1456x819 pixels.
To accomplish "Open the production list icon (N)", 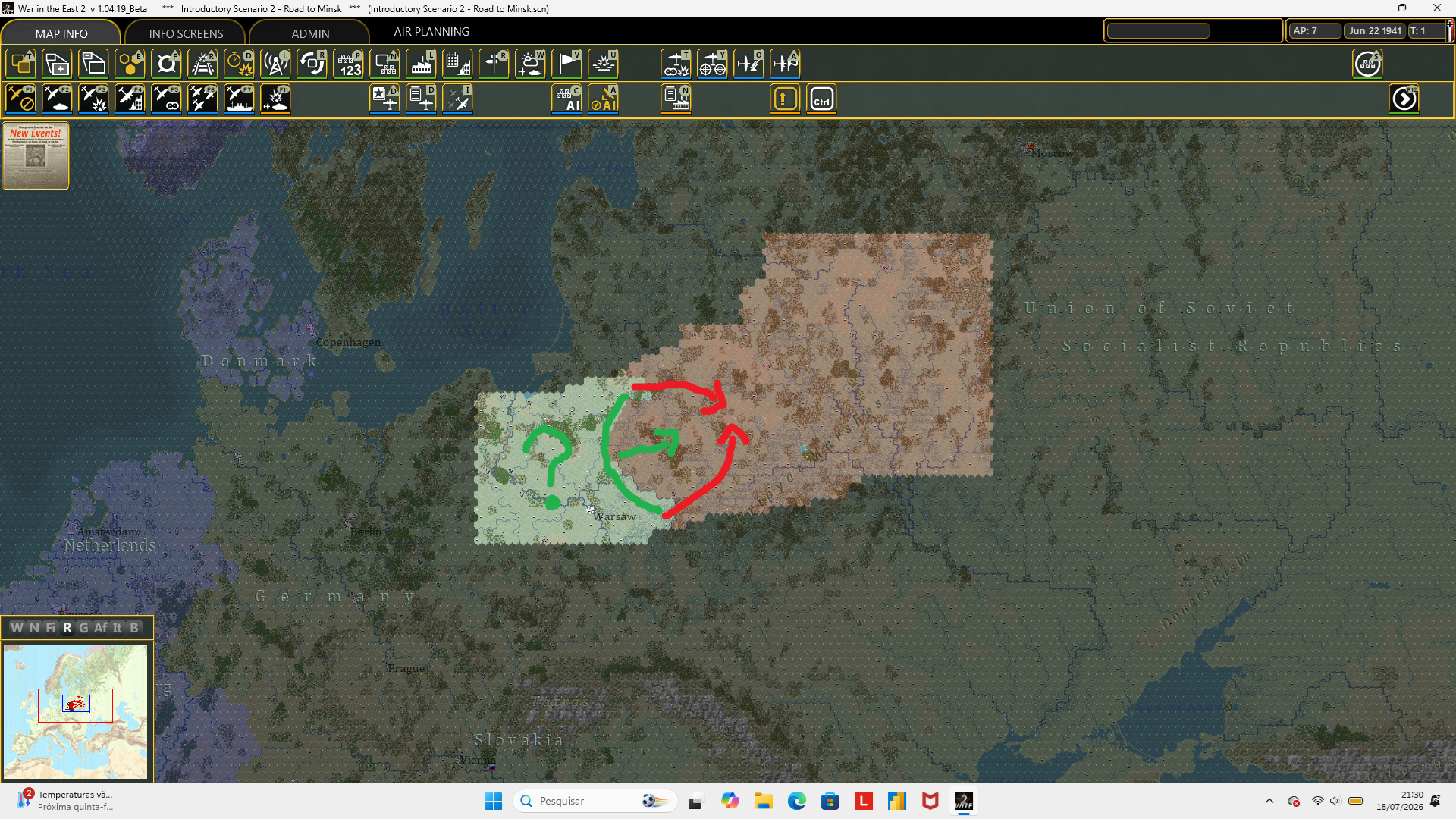I will [676, 99].
